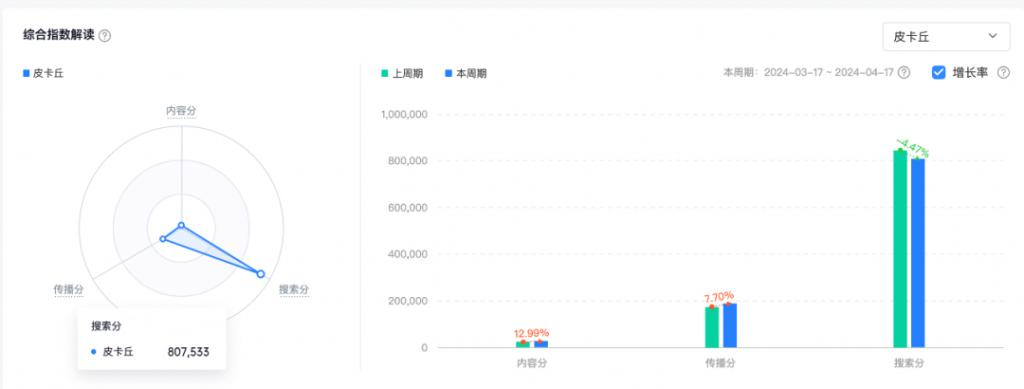Toggle 上周期 legend series
The width and height of the screenshot is (1024, 389).
402,74
